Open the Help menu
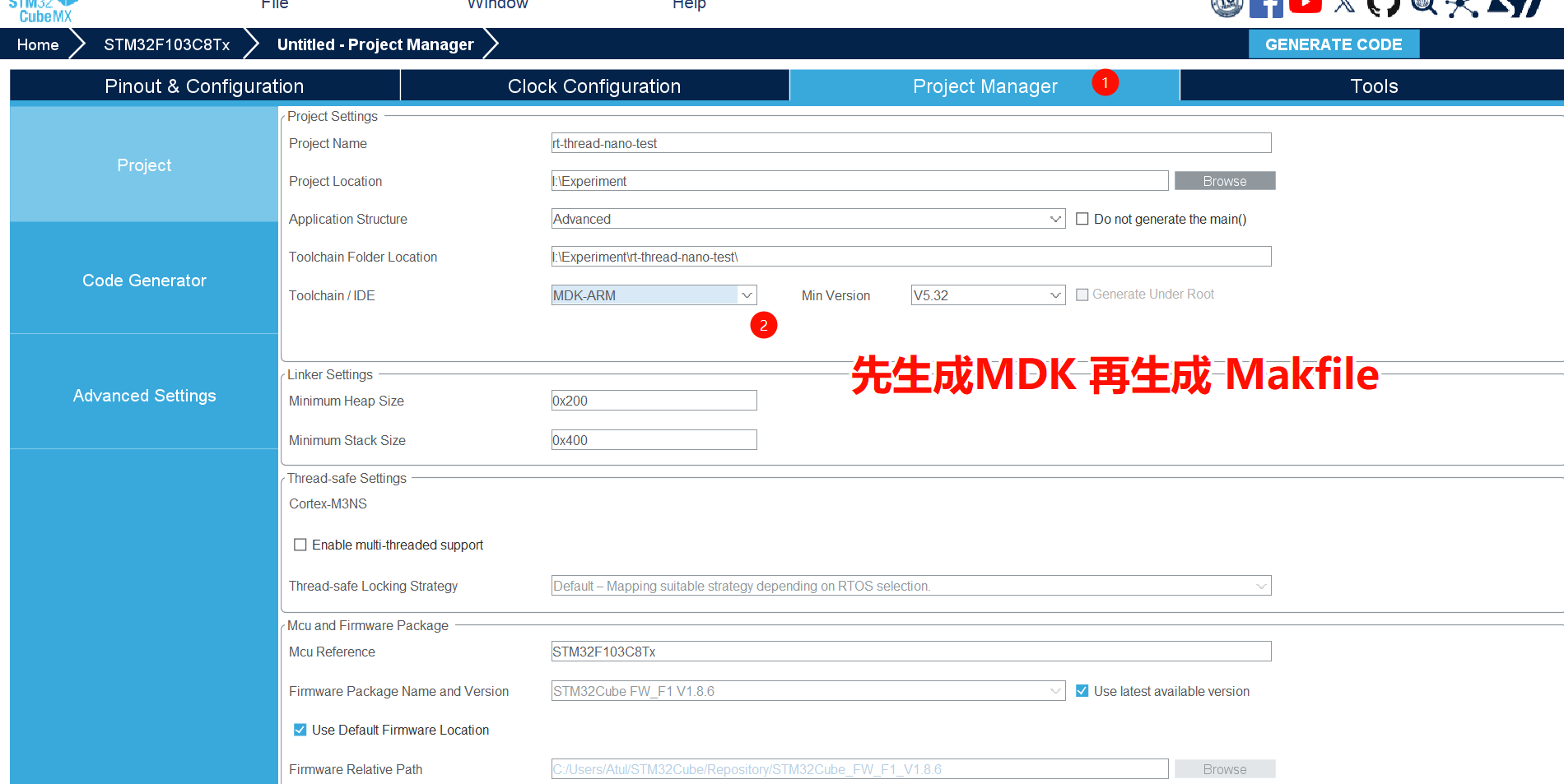The width and height of the screenshot is (1564, 784). point(689,5)
